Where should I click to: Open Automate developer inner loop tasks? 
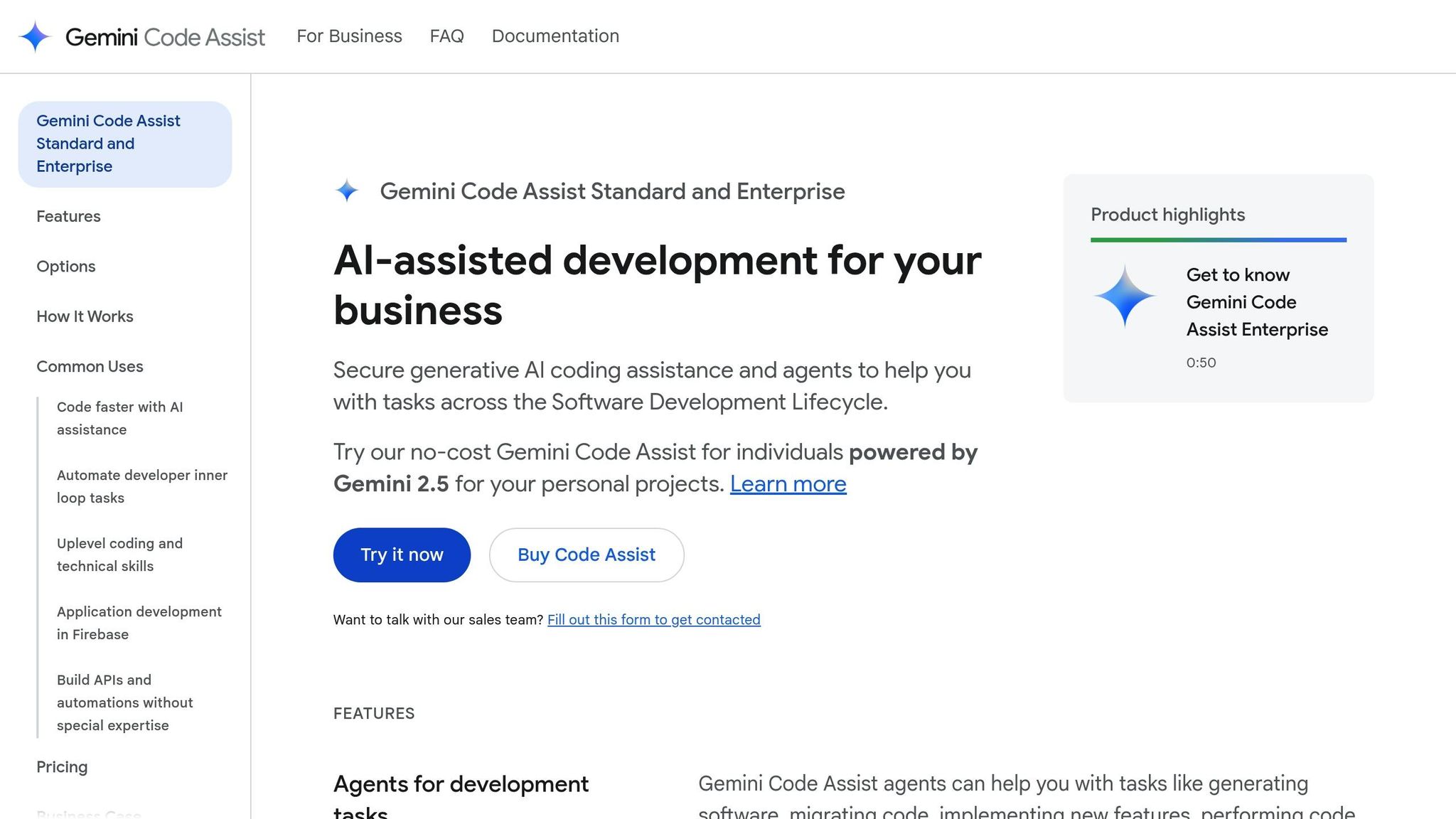(x=142, y=486)
